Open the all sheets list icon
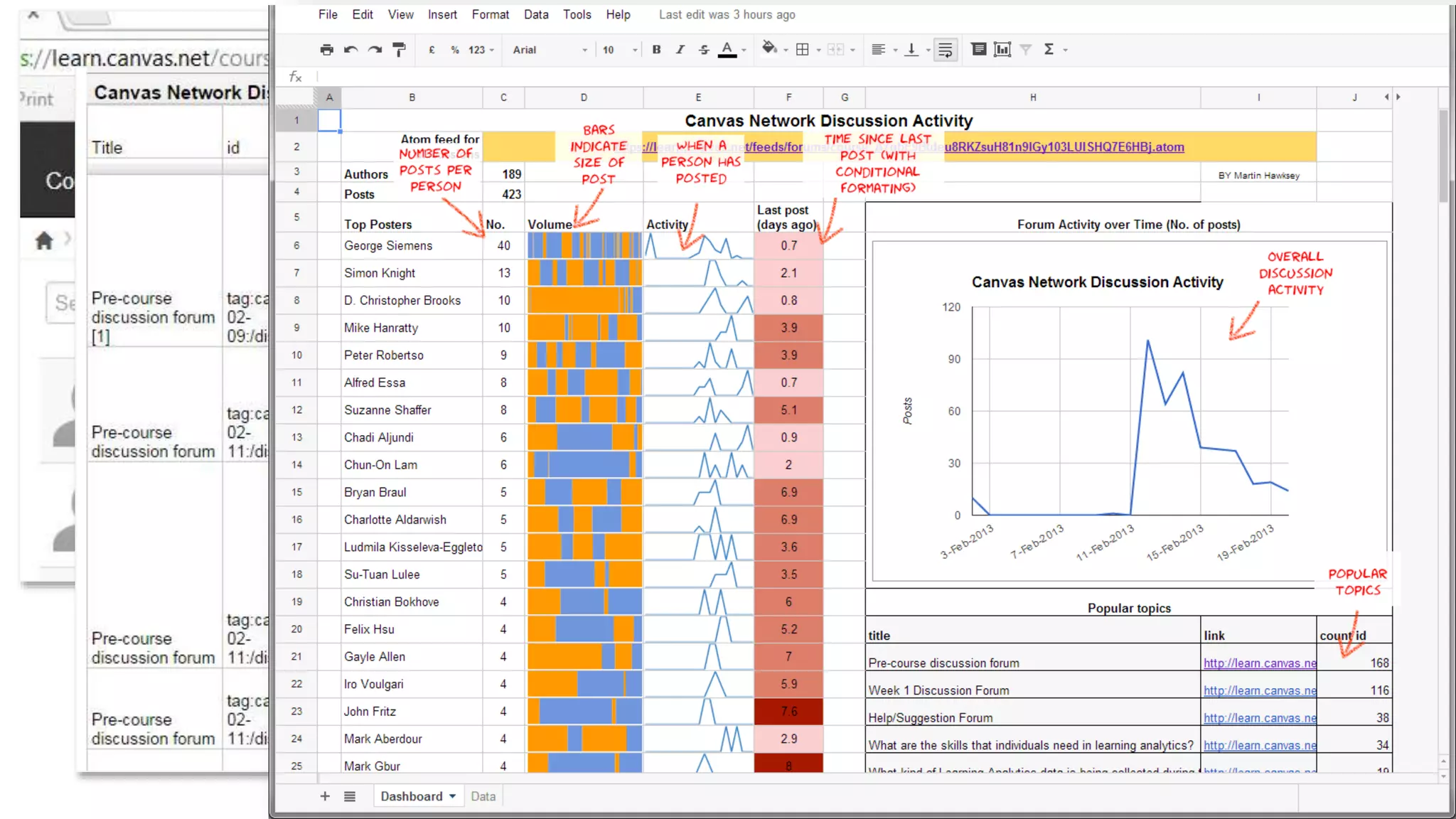This screenshot has width=1456, height=819. (350, 796)
